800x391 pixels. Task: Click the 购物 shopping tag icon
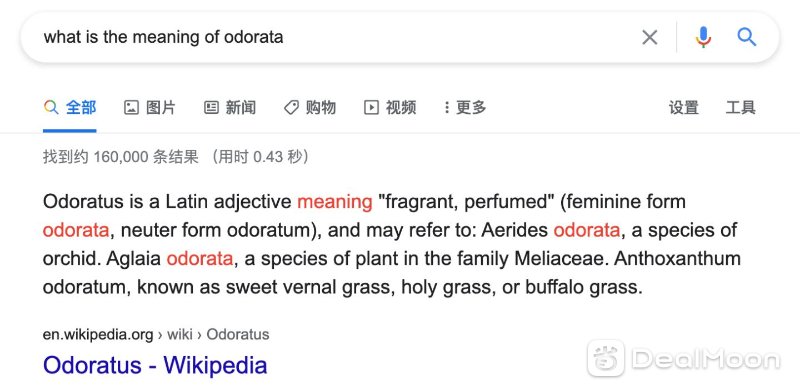tap(291, 107)
